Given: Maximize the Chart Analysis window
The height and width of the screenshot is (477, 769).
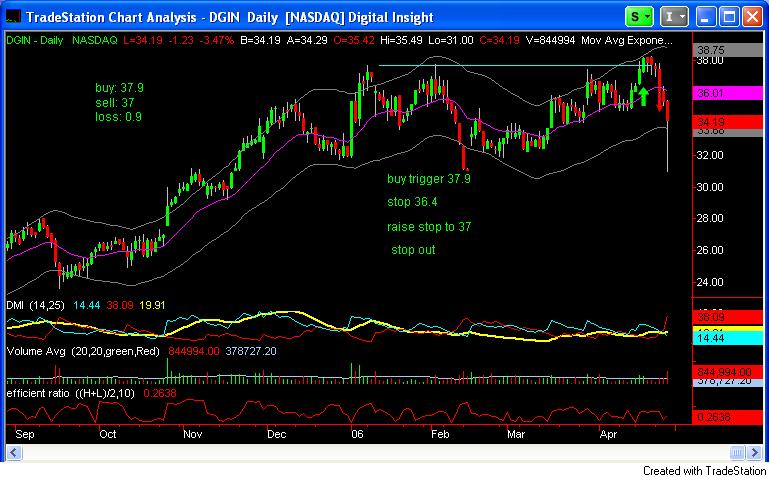Looking at the screenshot, I should (x=729, y=18).
